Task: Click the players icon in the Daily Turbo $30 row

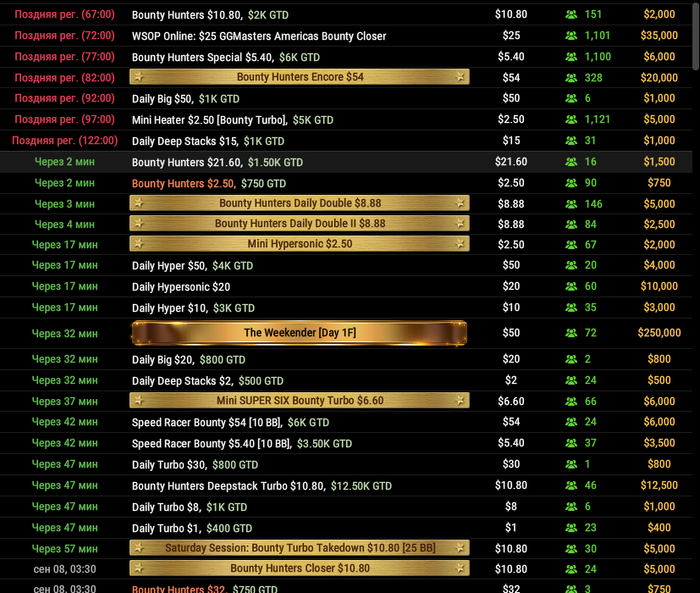Action: (571, 464)
